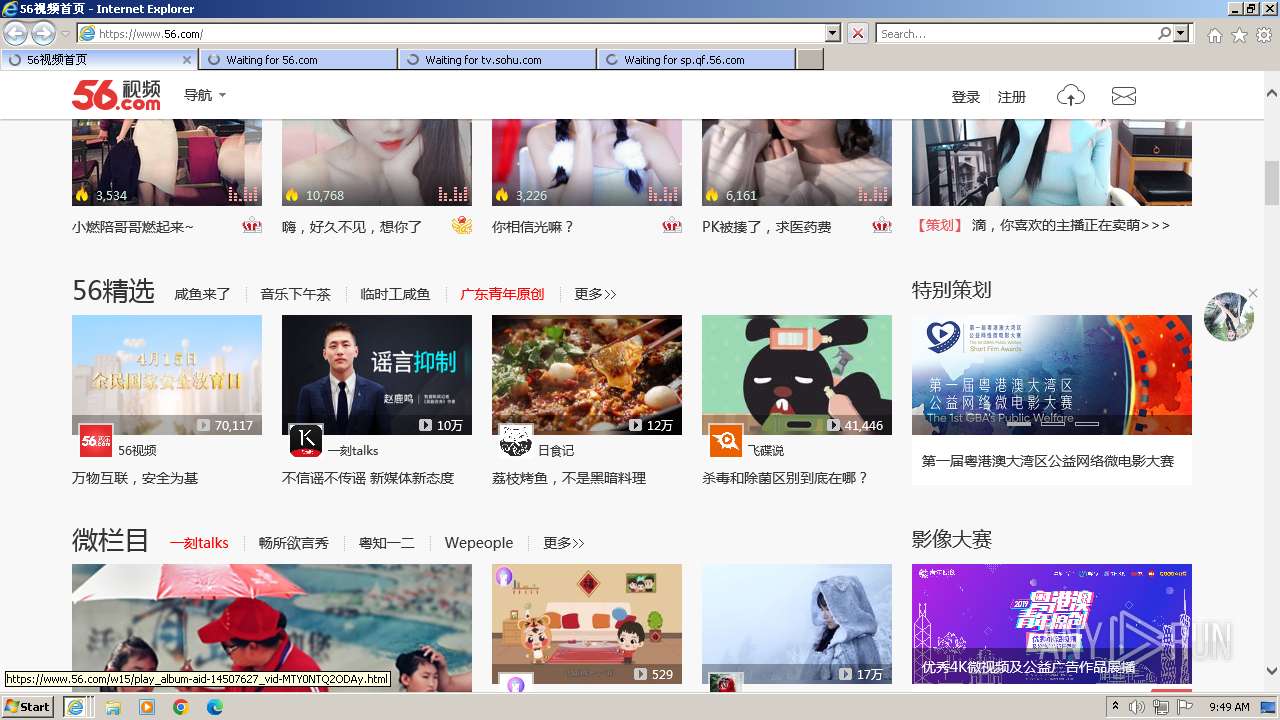The width and height of the screenshot is (1280, 720).
Task: Switch to the Waiting for 56.com tab
Action: (x=298, y=60)
